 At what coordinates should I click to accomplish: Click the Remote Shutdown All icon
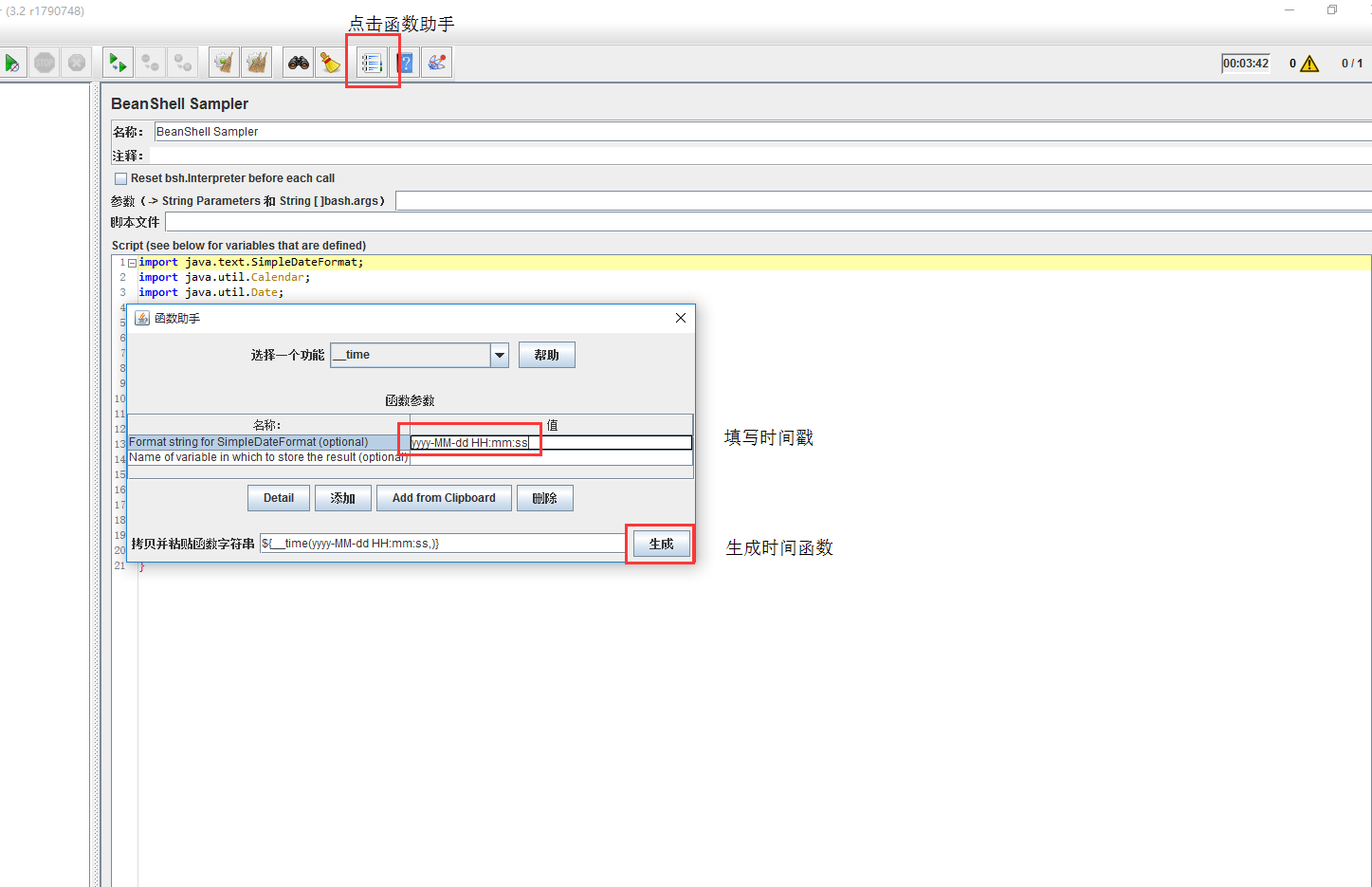point(182,63)
